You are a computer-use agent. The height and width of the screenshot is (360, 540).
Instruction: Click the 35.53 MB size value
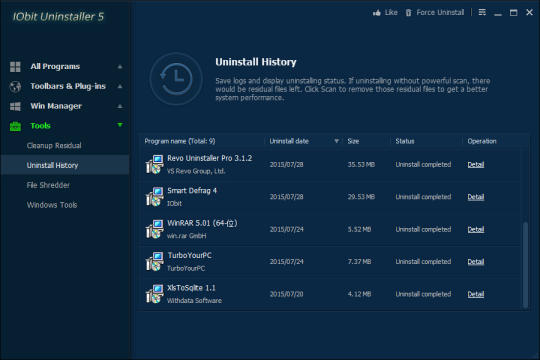click(361, 165)
